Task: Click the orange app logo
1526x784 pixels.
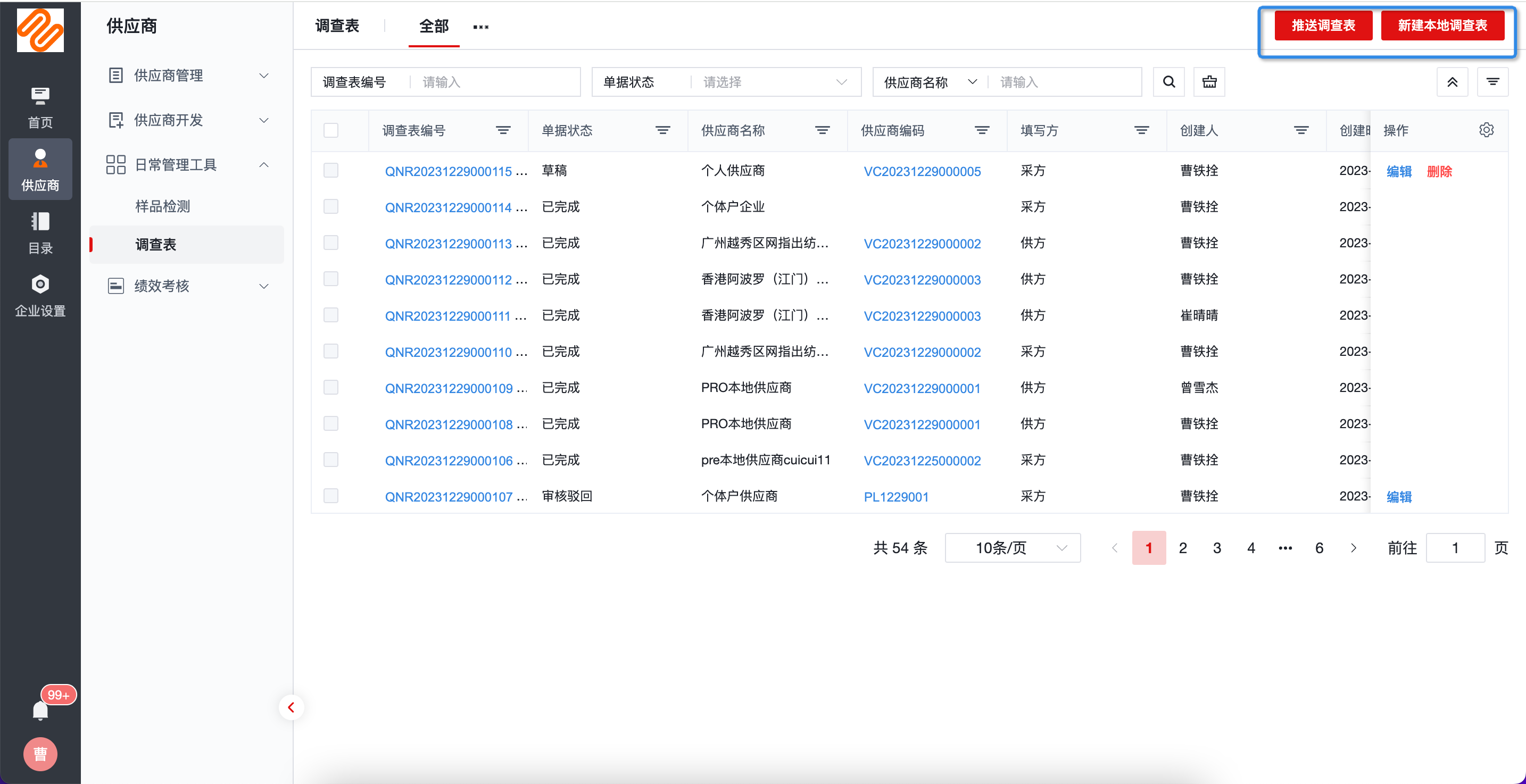Action: [40, 30]
